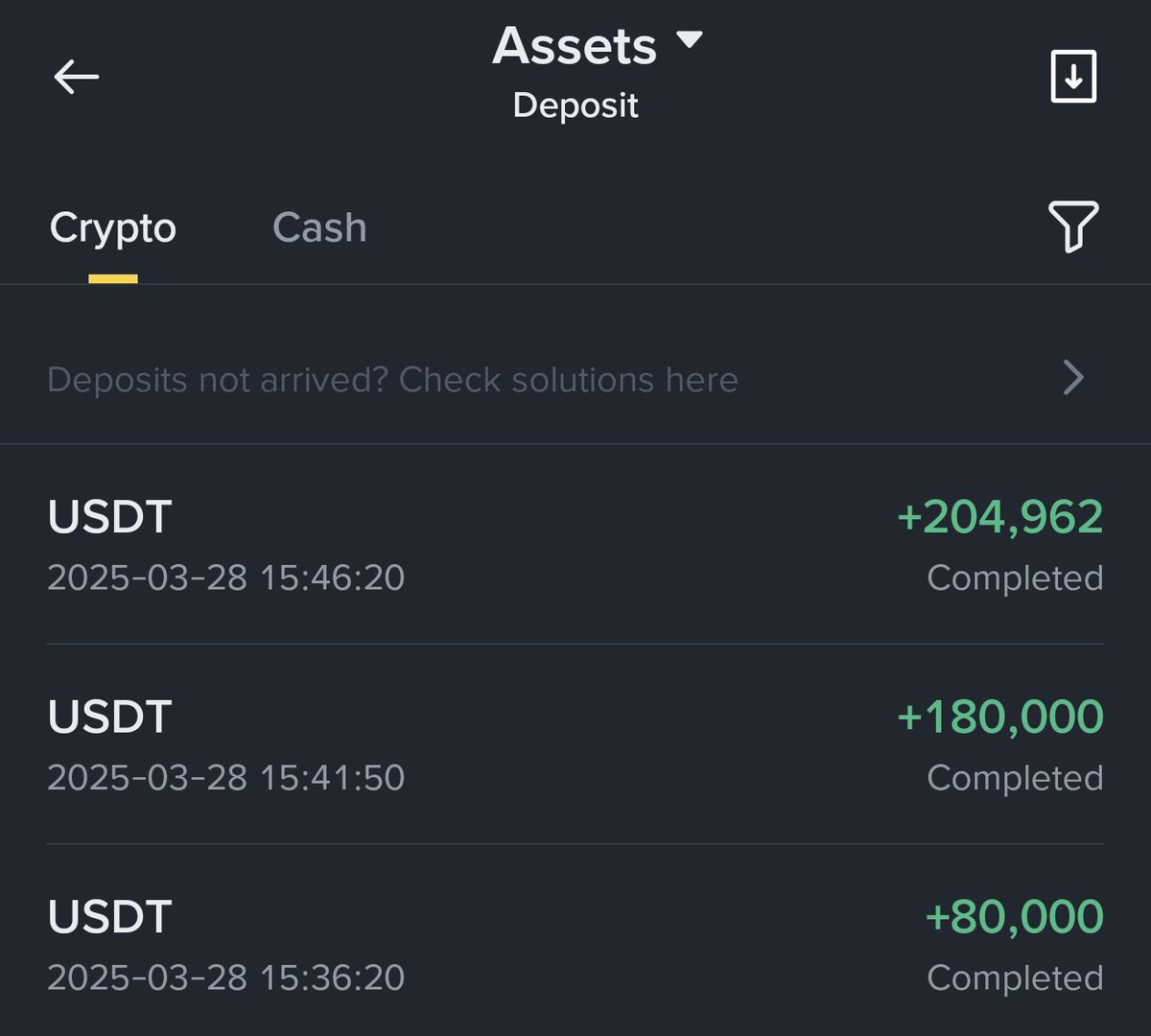Open the +80,000 USDT deposit amount
Image resolution: width=1151 pixels, height=1036 pixels.
1014,917
